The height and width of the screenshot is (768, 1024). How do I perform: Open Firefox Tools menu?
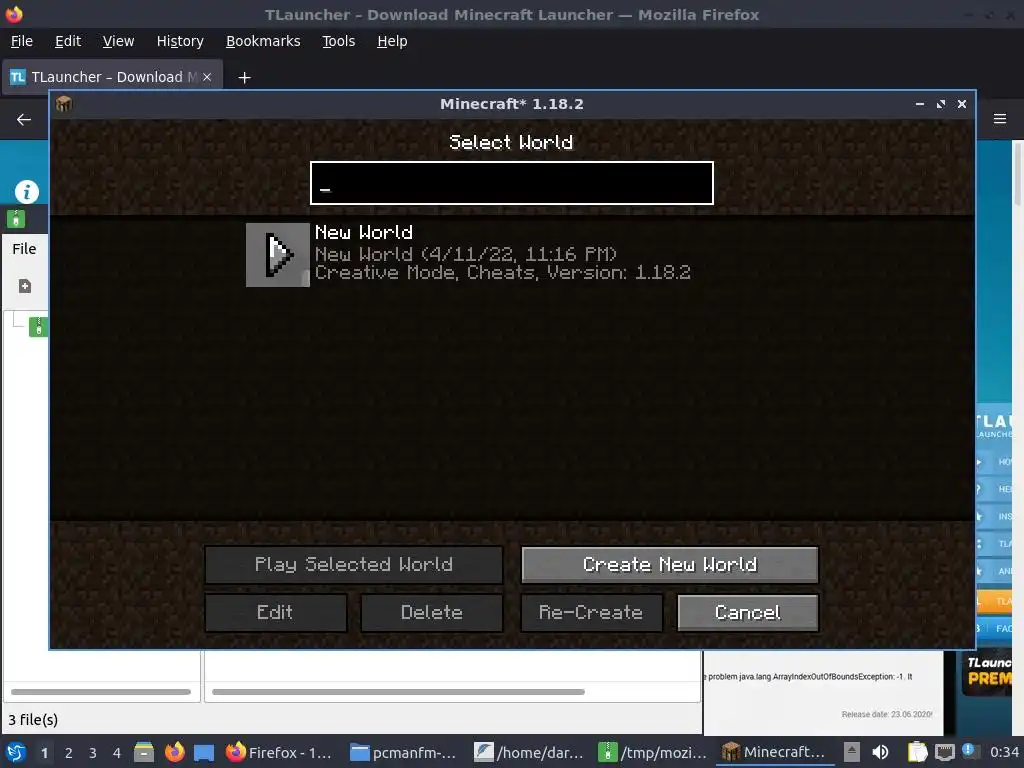(x=338, y=41)
